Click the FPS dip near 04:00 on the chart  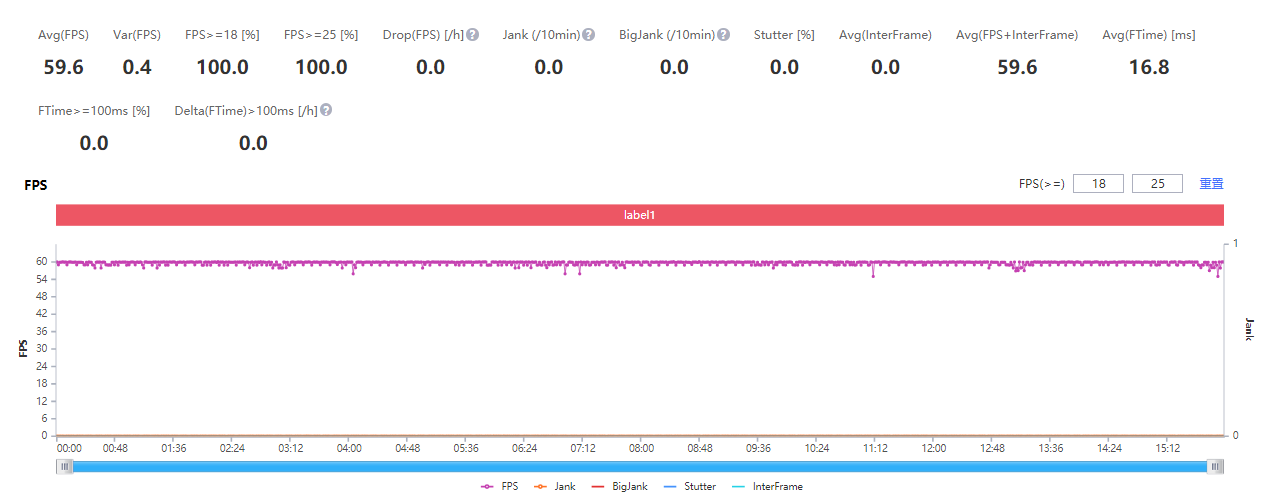pos(353,272)
